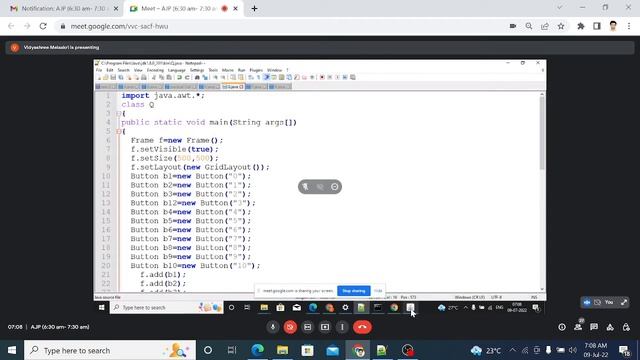Screen dimensions: 640x360
Task: Open Task View from Windows taskbar
Action: pos(232,350)
